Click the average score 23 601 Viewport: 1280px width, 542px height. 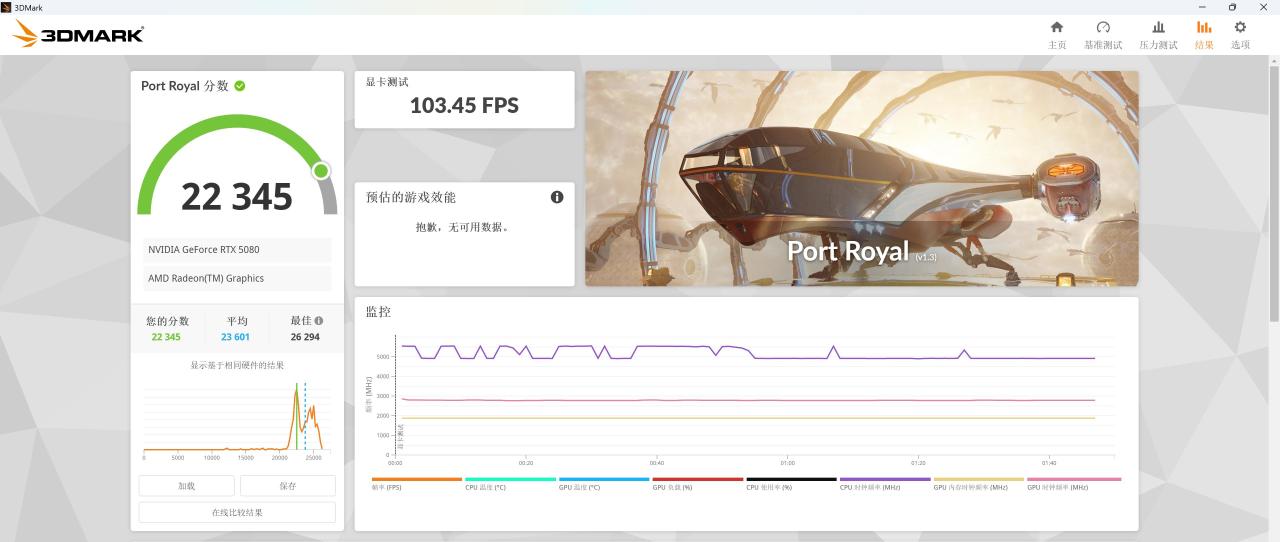tap(236, 337)
